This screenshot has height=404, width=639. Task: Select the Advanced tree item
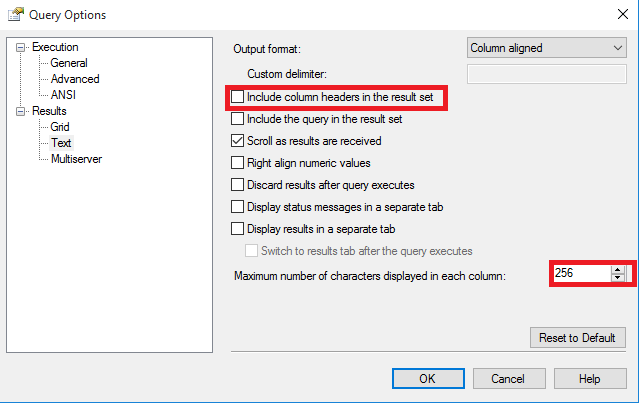click(x=75, y=79)
